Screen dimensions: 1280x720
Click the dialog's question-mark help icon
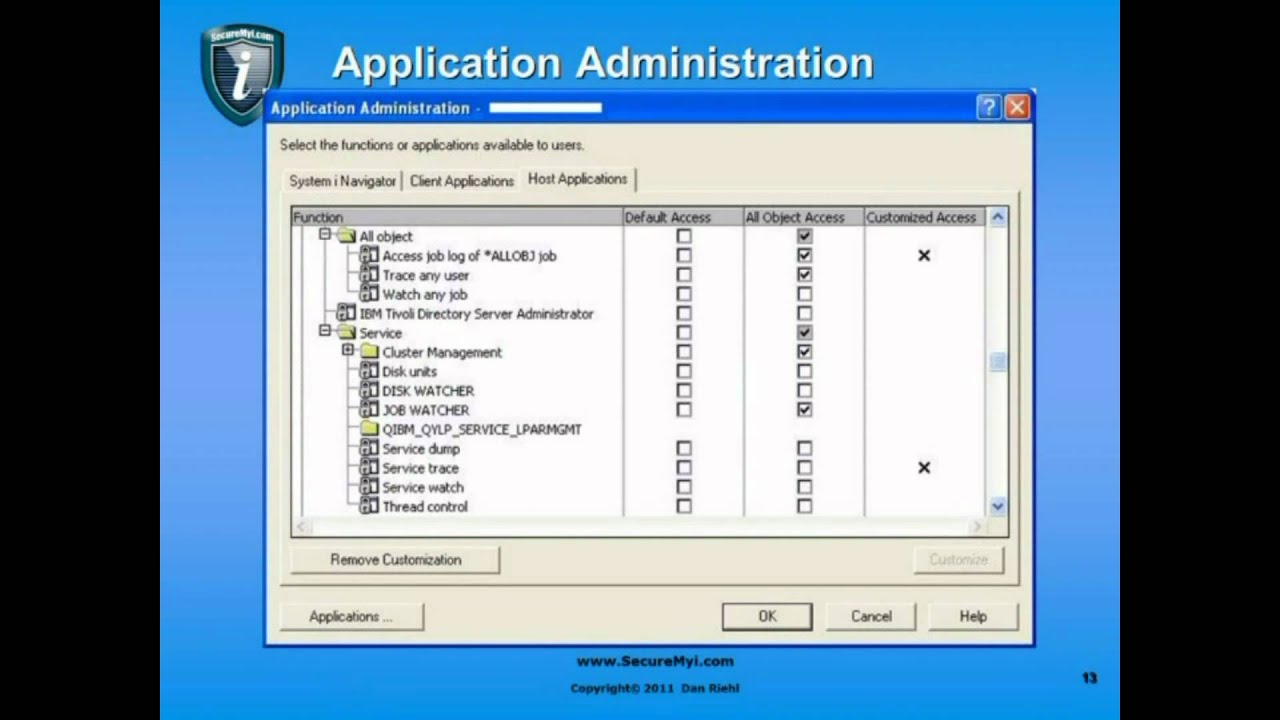point(988,108)
